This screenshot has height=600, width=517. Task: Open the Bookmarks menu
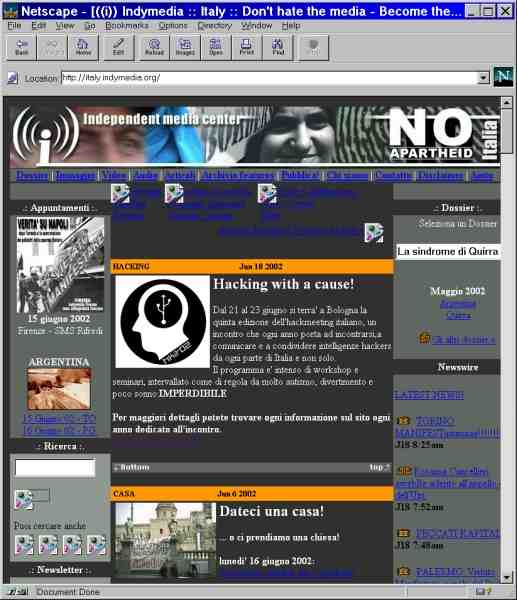tap(127, 26)
